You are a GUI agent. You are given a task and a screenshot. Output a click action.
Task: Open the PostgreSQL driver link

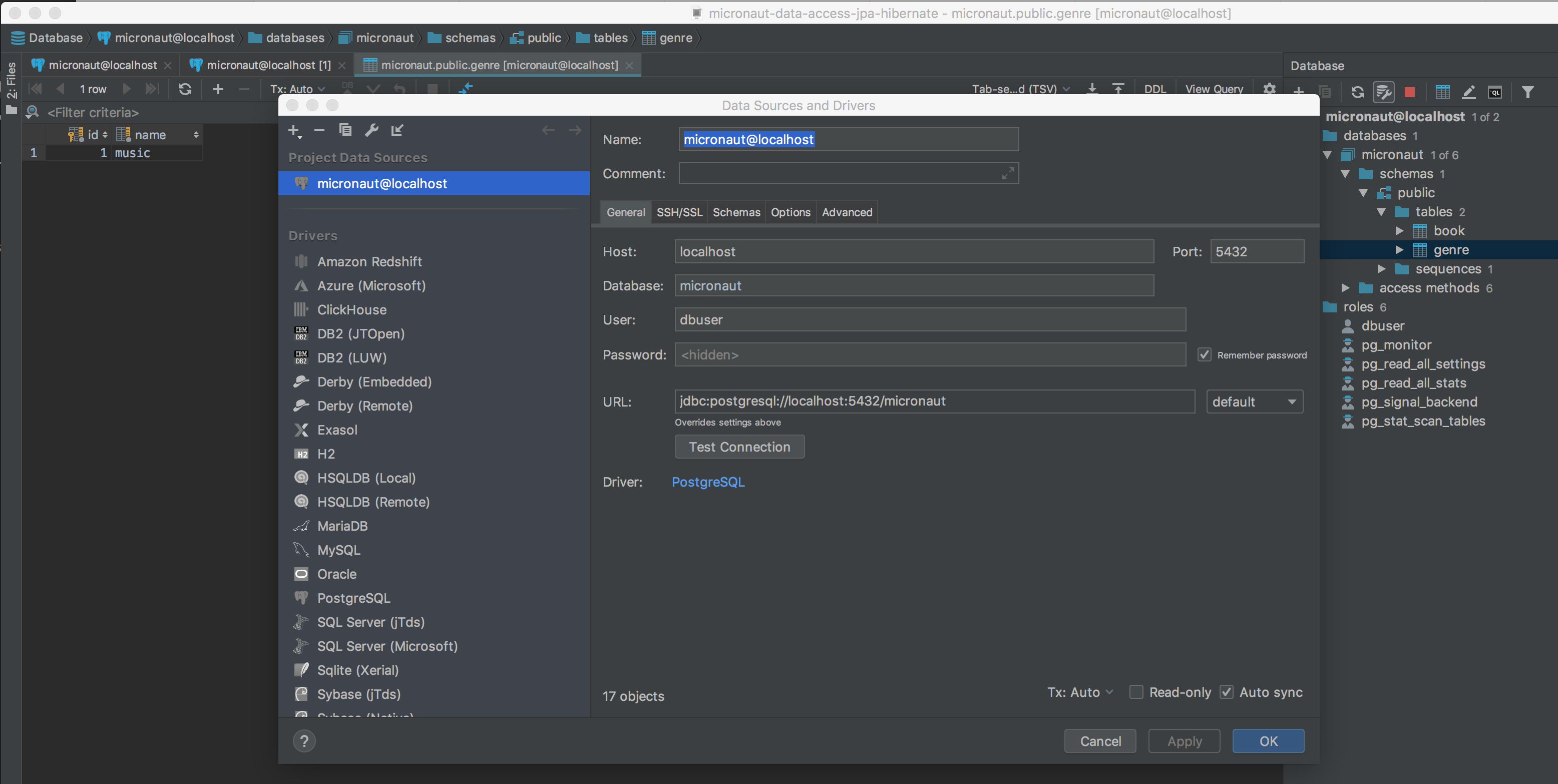tap(708, 482)
